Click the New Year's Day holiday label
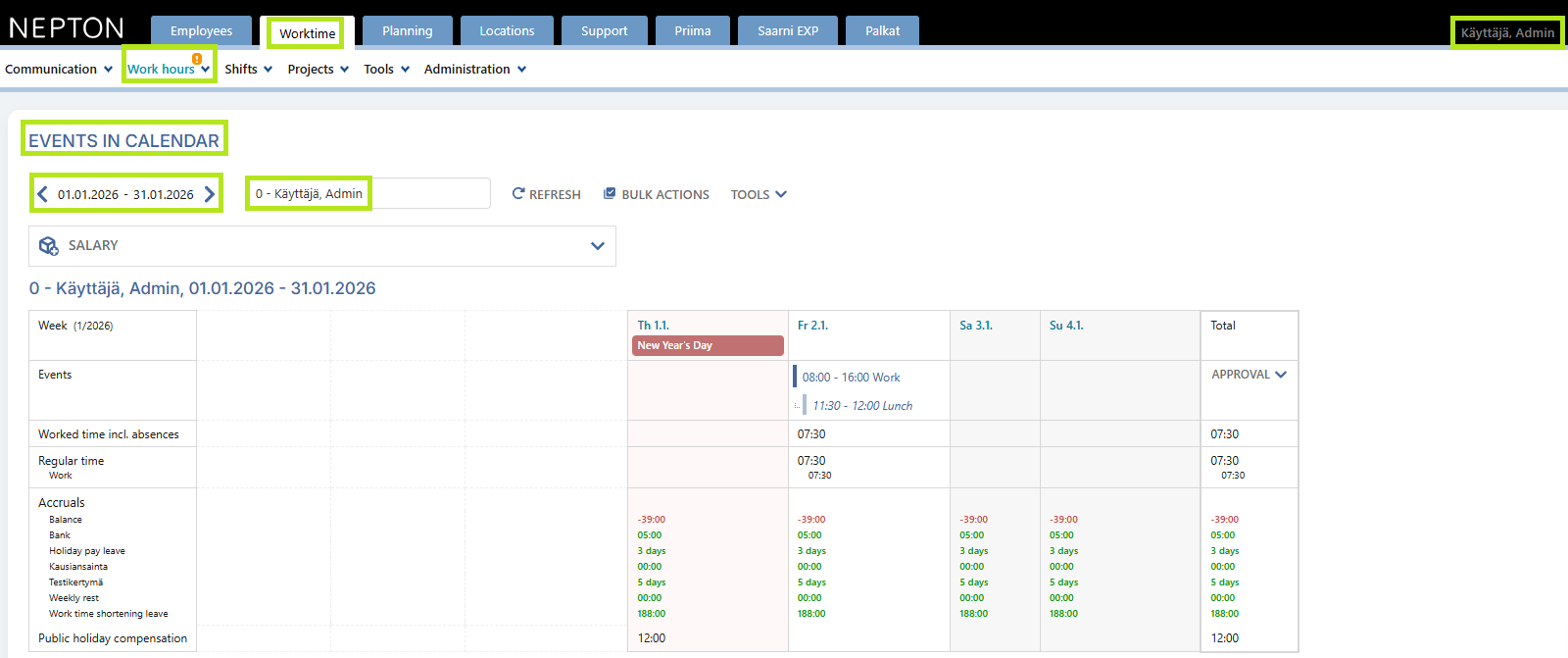1568x658 pixels. pos(708,345)
